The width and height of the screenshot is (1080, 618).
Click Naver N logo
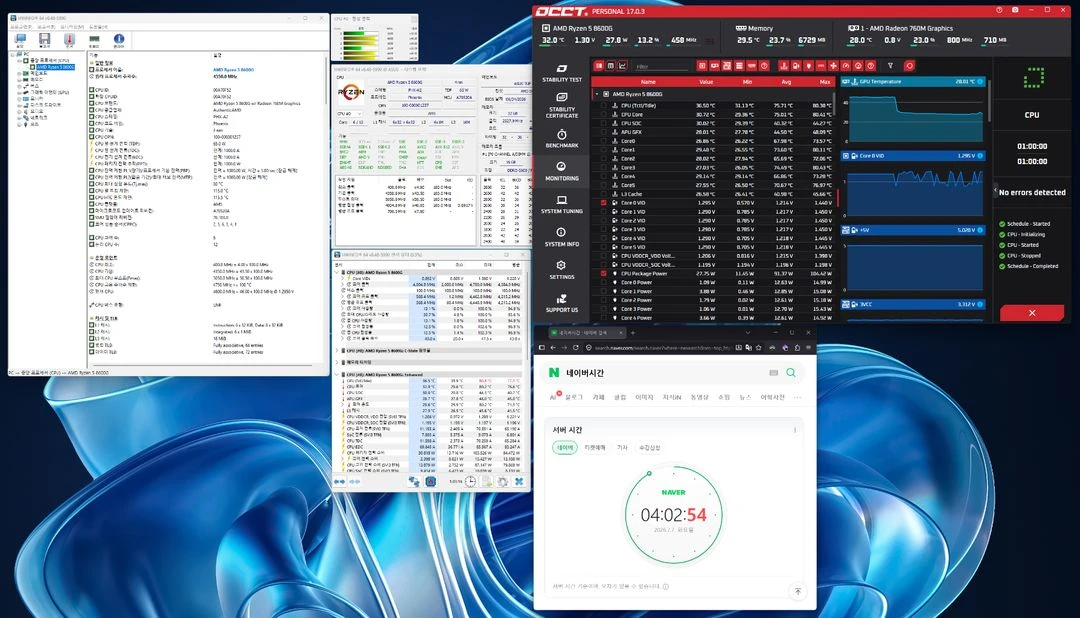tap(554, 373)
